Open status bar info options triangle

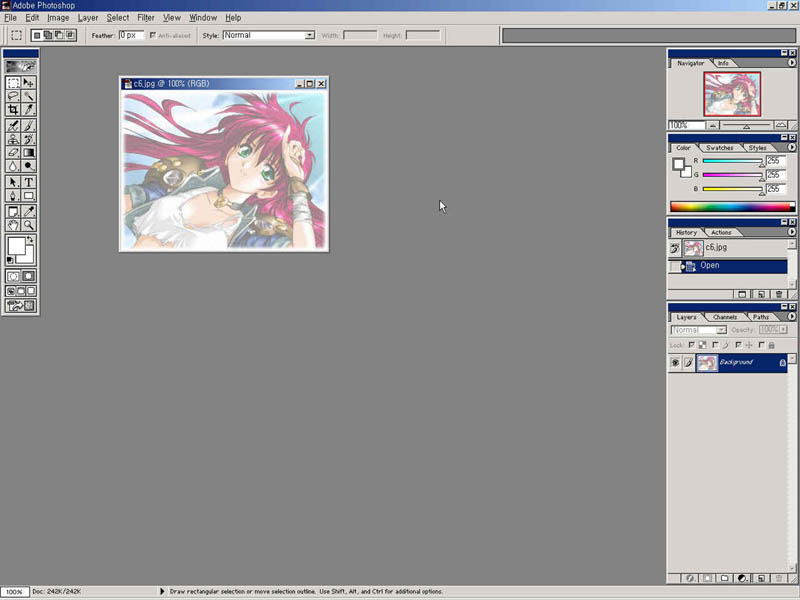pos(162,591)
